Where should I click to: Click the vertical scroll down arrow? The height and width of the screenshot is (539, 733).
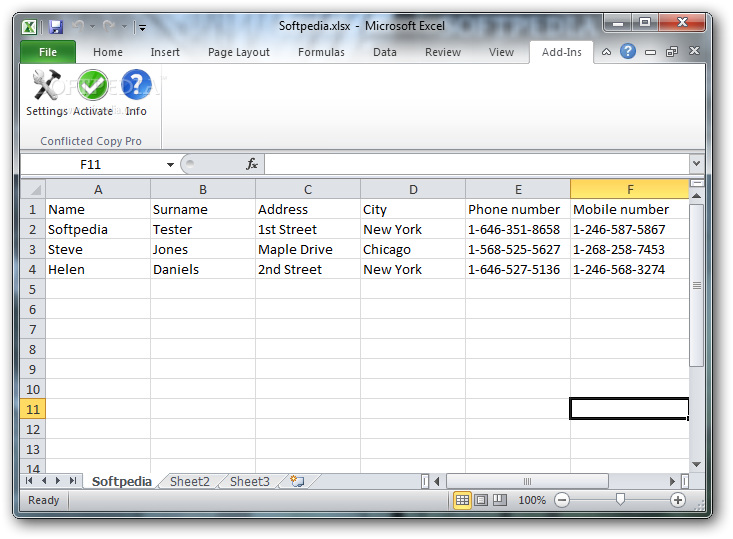coord(697,464)
